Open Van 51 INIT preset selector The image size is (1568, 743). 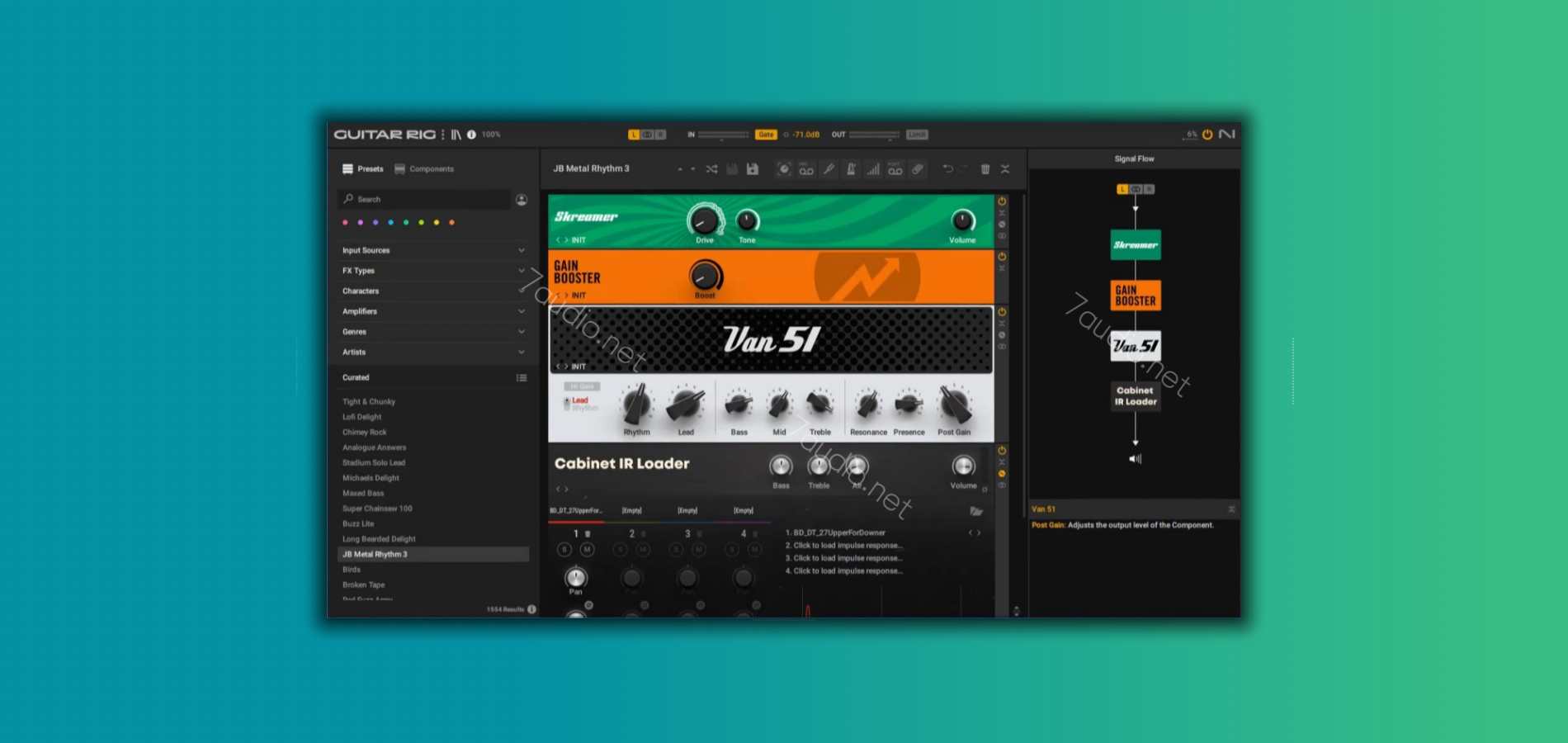click(579, 367)
